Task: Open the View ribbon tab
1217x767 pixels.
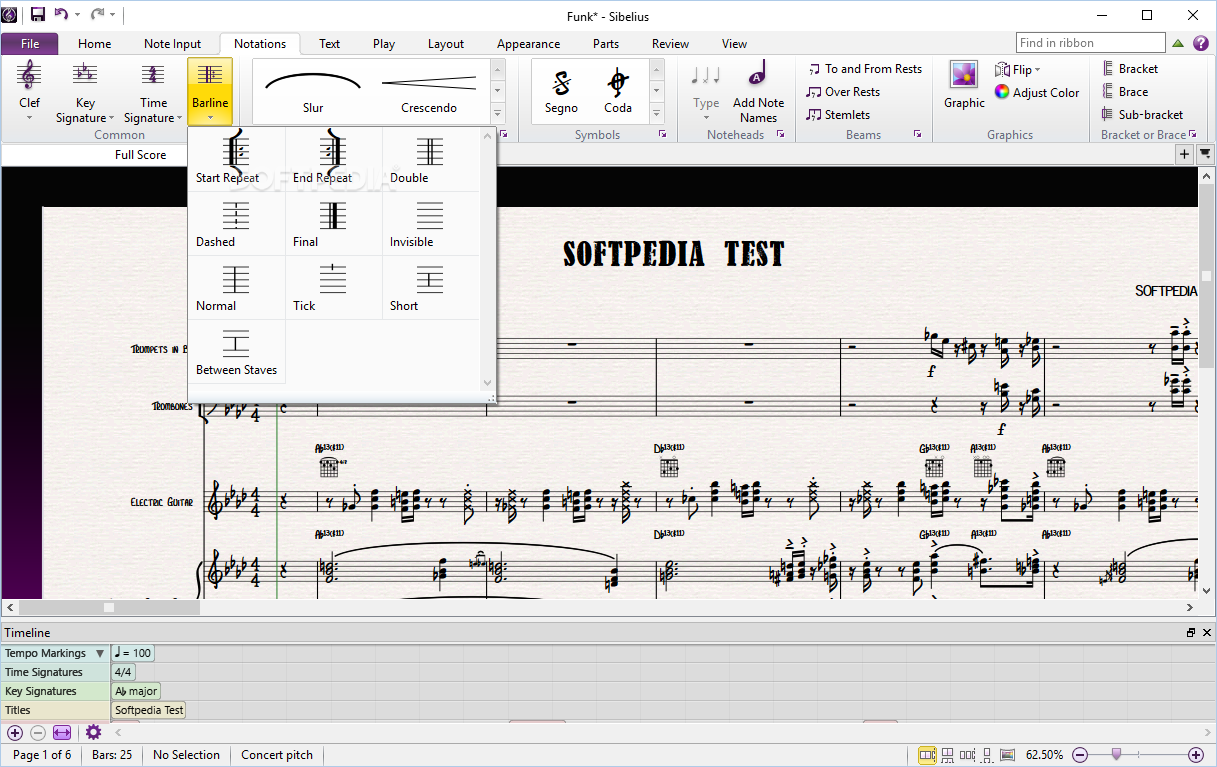Action: (x=735, y=44)
